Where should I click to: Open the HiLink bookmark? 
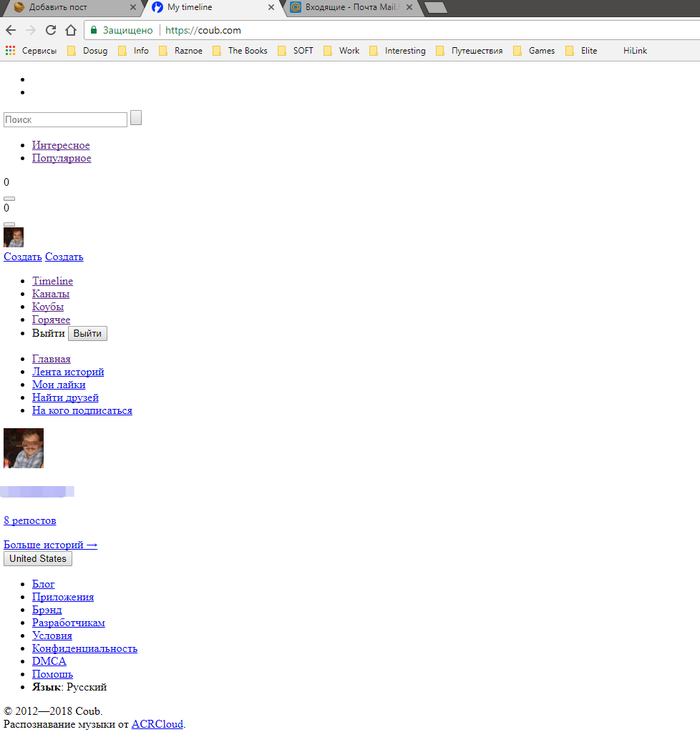pyautogui.click(x=635, y=50)
